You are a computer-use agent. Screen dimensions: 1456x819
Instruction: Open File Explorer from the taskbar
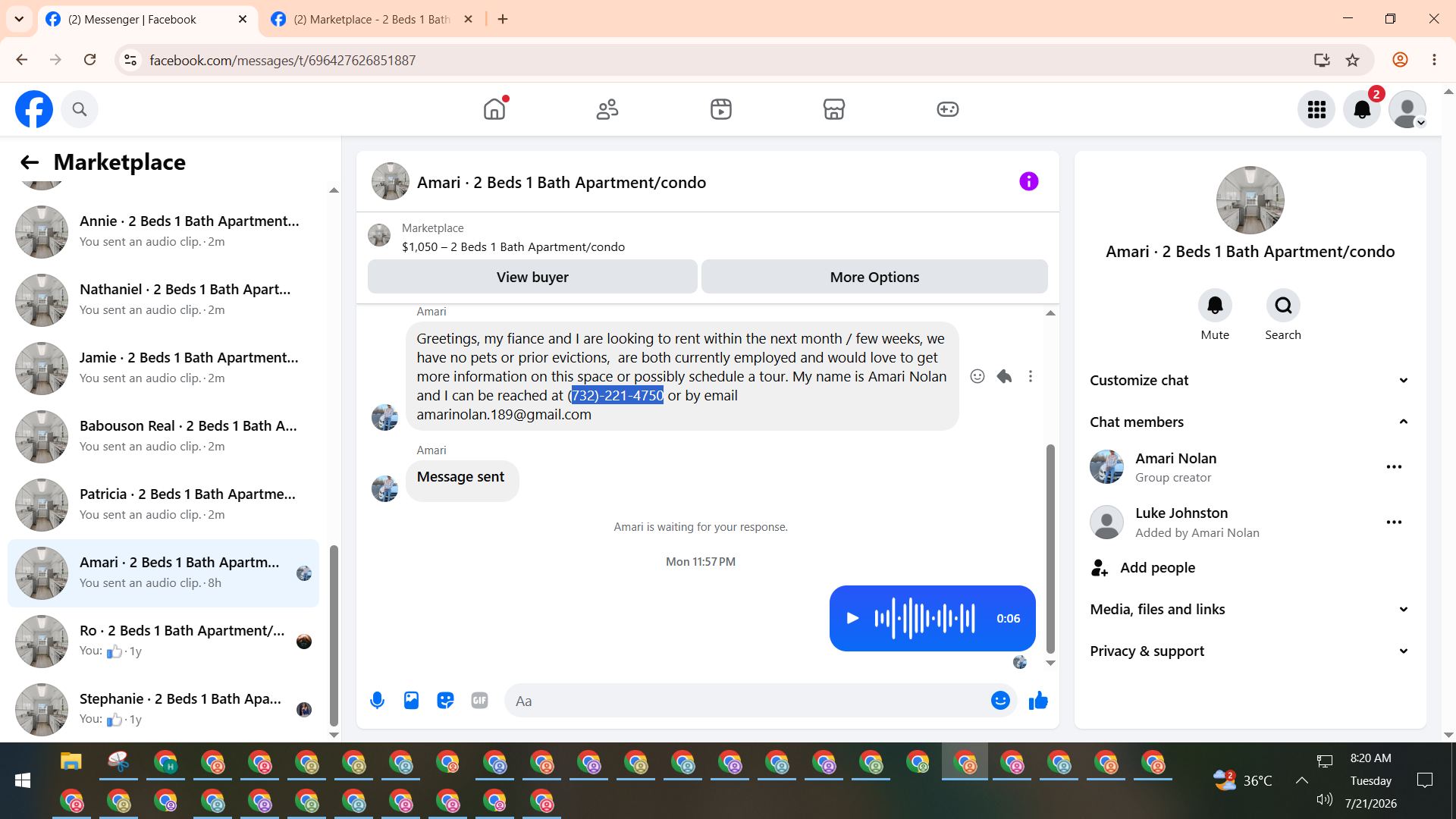tap(71, 761)
